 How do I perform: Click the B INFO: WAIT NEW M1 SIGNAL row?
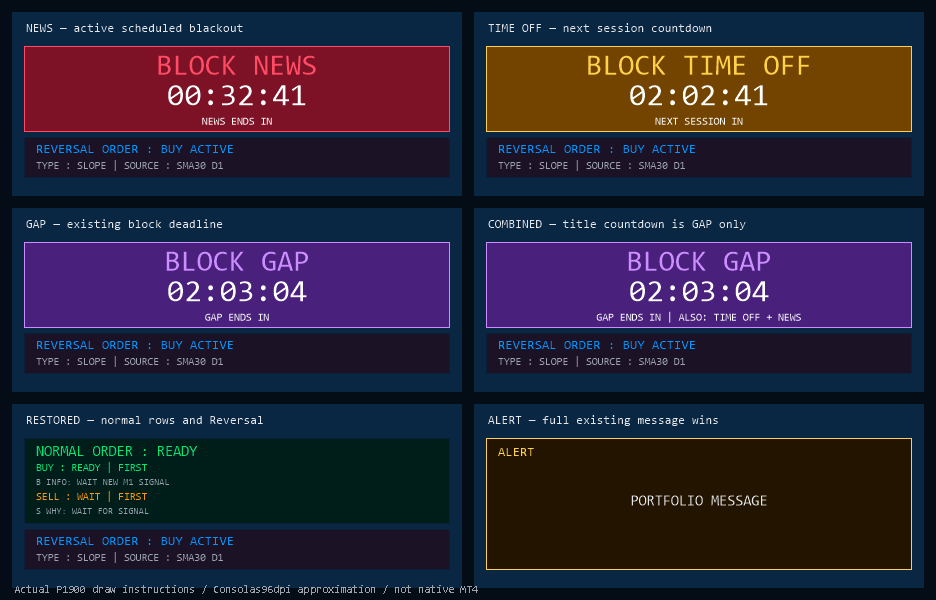coord(103,482)
